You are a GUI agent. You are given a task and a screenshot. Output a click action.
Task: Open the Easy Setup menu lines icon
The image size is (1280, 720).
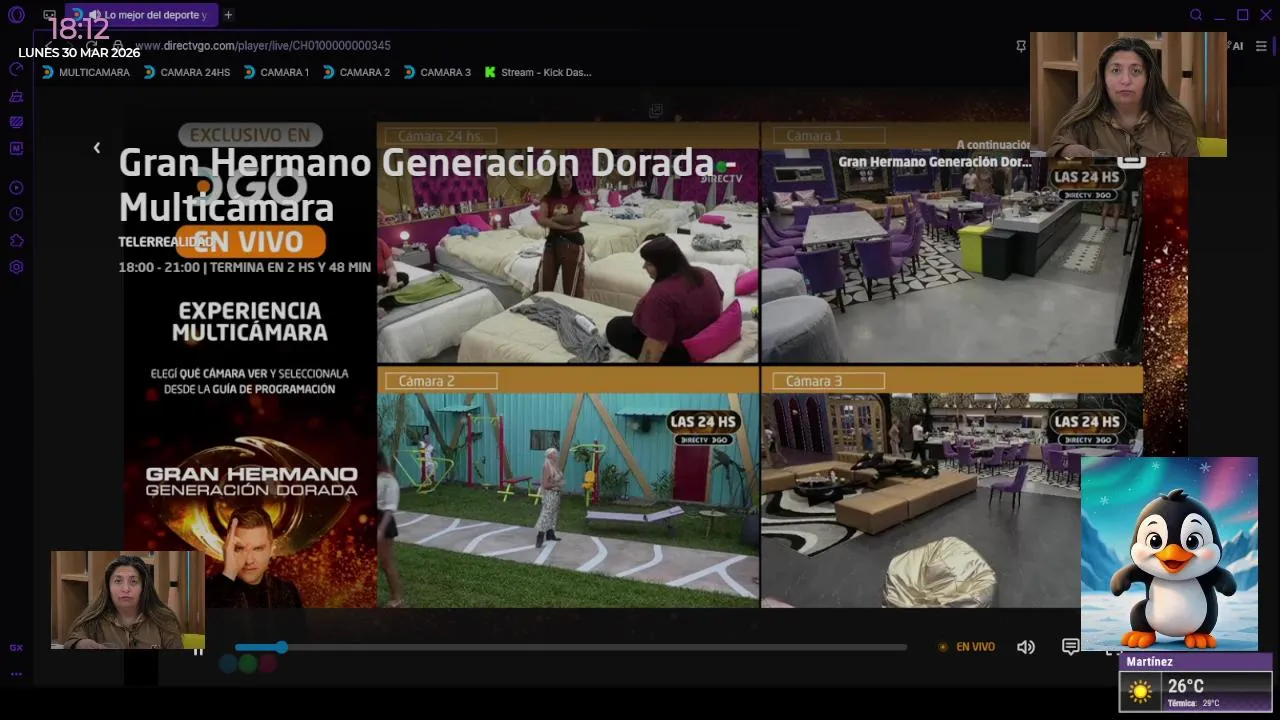coord(1261,46)
